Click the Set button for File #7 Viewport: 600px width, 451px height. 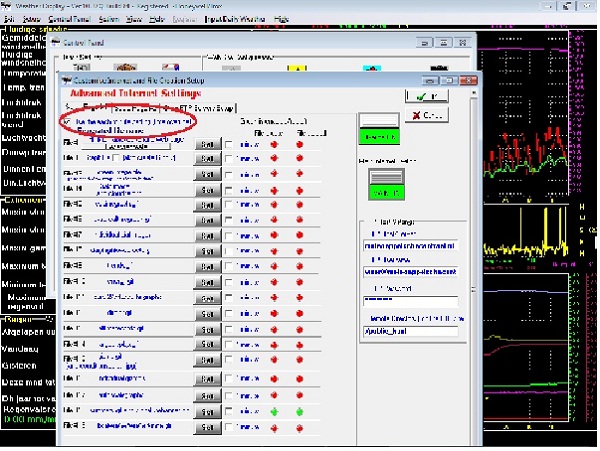click(x=207, y=236)
